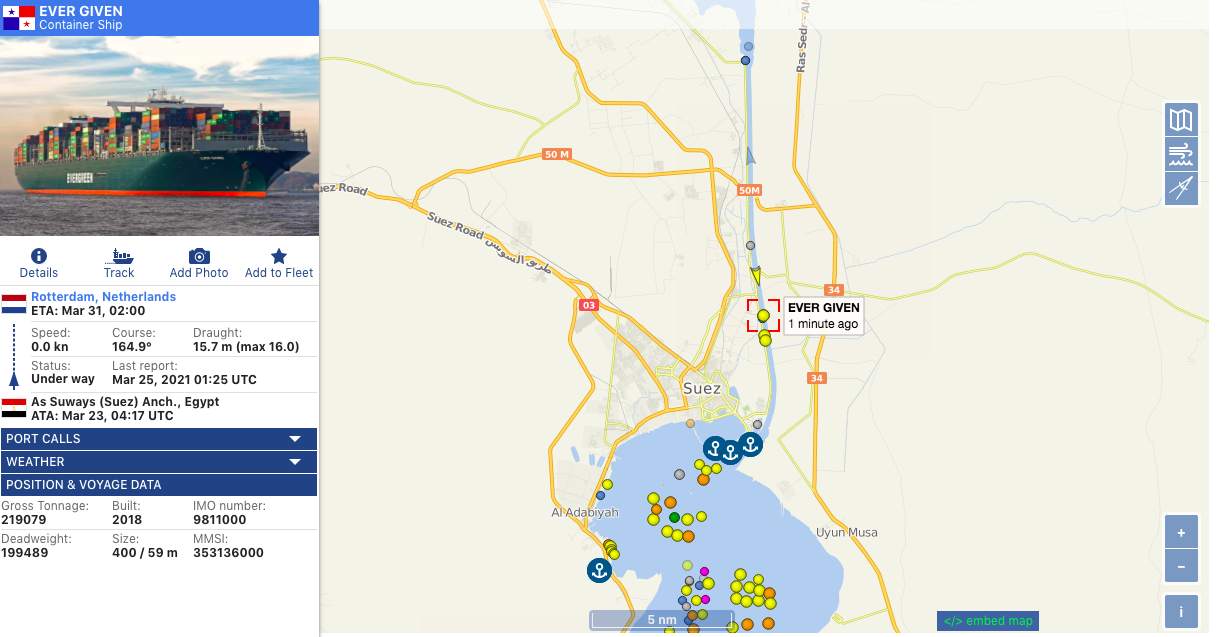Click the EVER GIVEN map label tooltip
Screen dimensions: 1219x637
coord(823,315)
